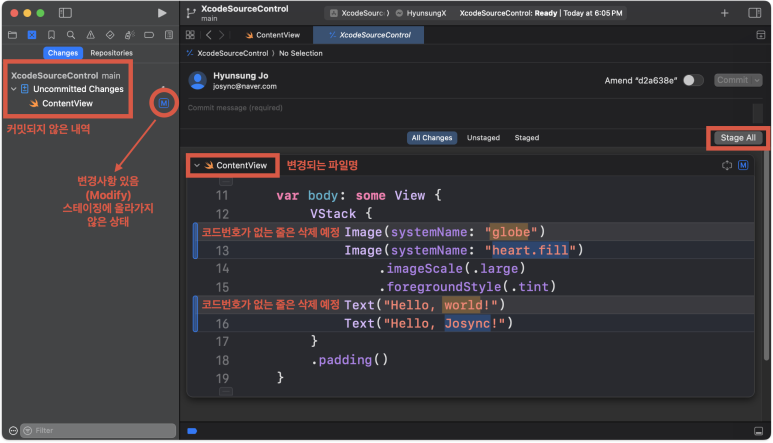Run the project with the play button
This screenshot has height=443, width=773.
click(x=162, y=13)
